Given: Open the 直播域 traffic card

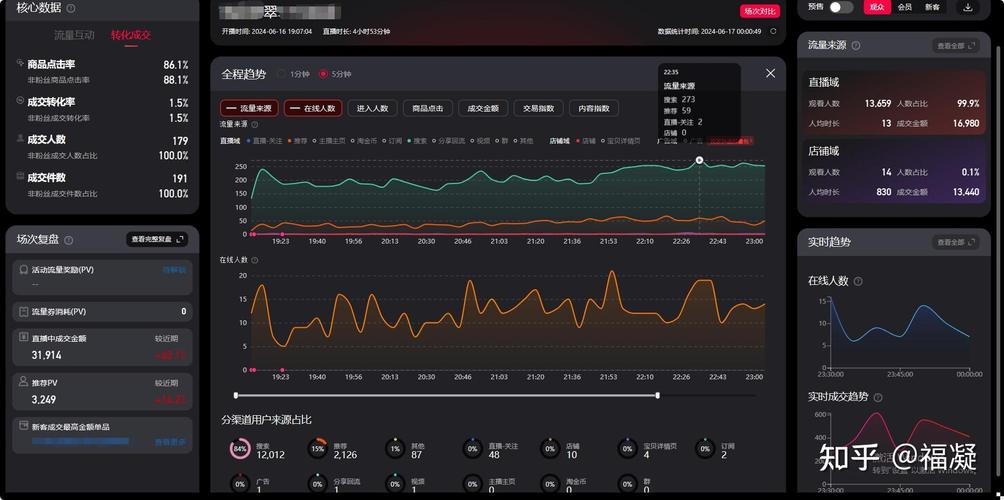Looking at the screenshot, I should click(894, 102).
